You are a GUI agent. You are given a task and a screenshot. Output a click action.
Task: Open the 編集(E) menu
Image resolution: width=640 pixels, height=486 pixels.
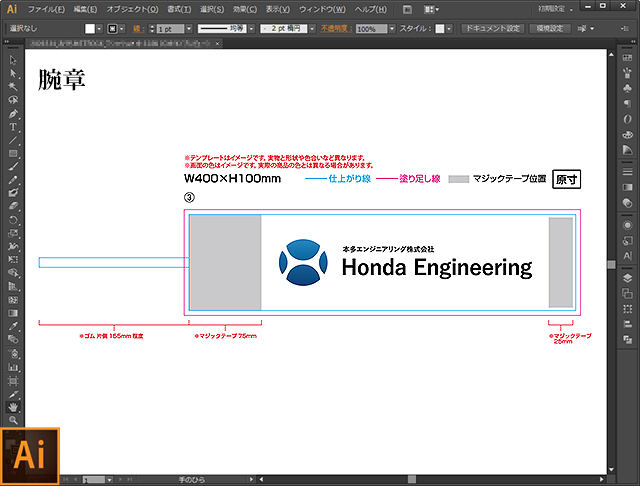[x=85, y=9]
